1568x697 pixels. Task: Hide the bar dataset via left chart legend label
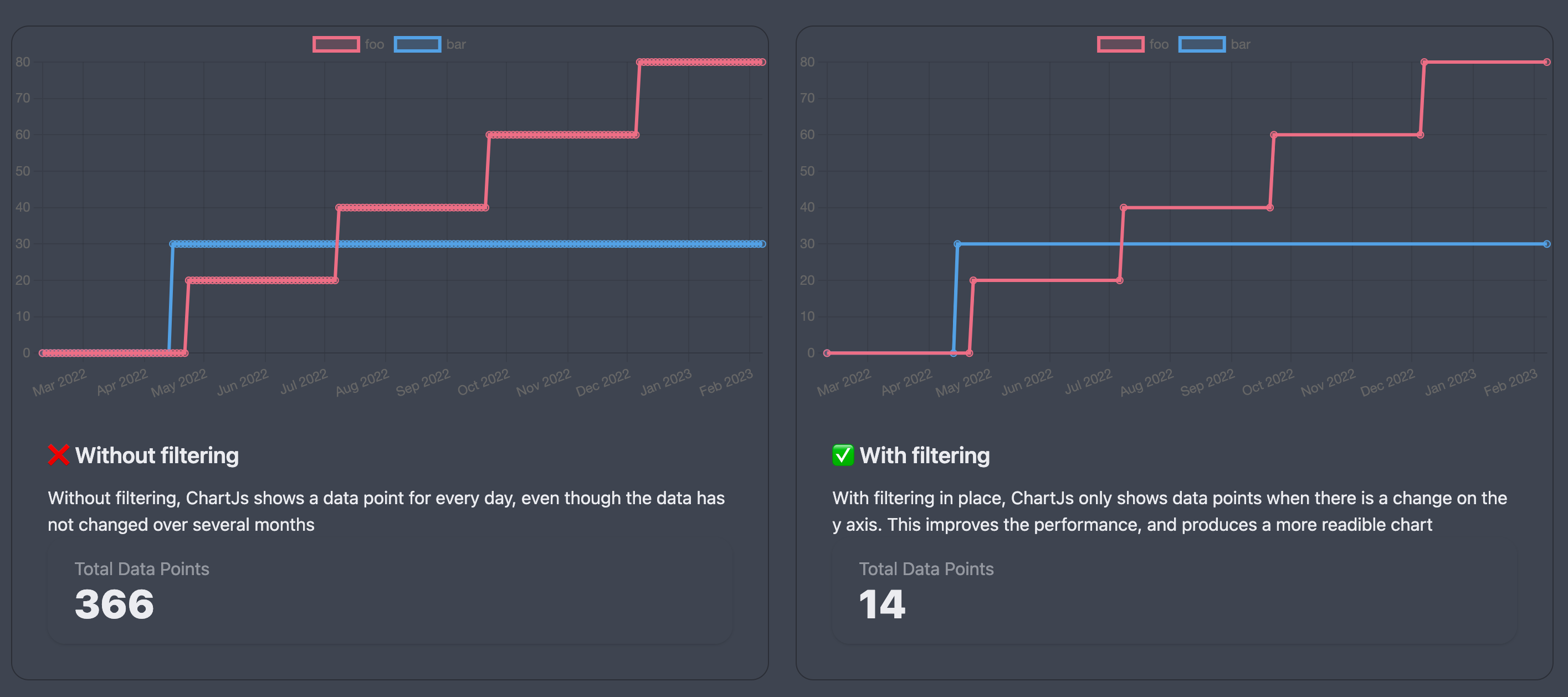[456, 44]
